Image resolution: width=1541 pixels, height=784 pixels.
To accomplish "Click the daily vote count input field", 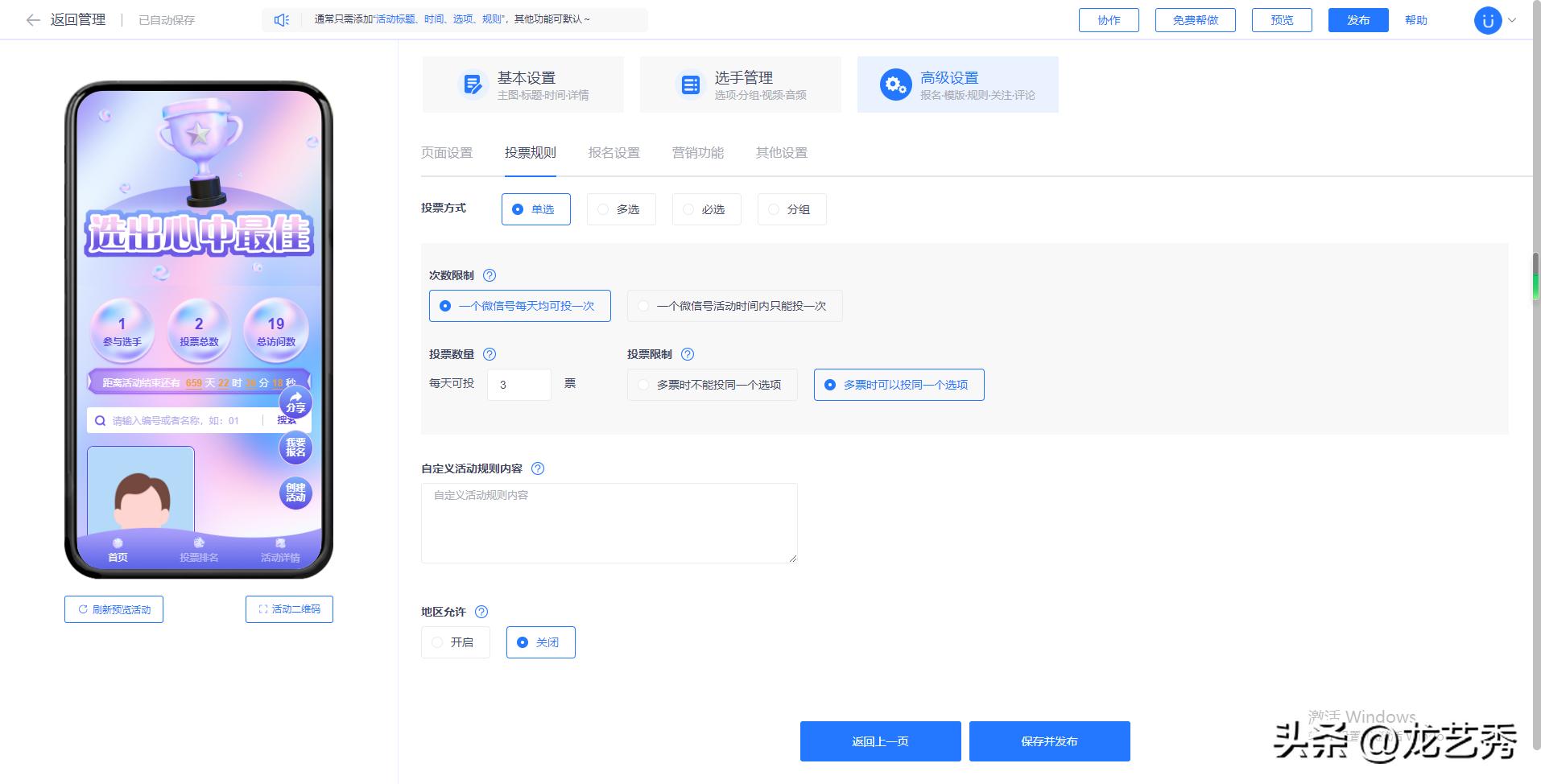I will tap(518, 384).
